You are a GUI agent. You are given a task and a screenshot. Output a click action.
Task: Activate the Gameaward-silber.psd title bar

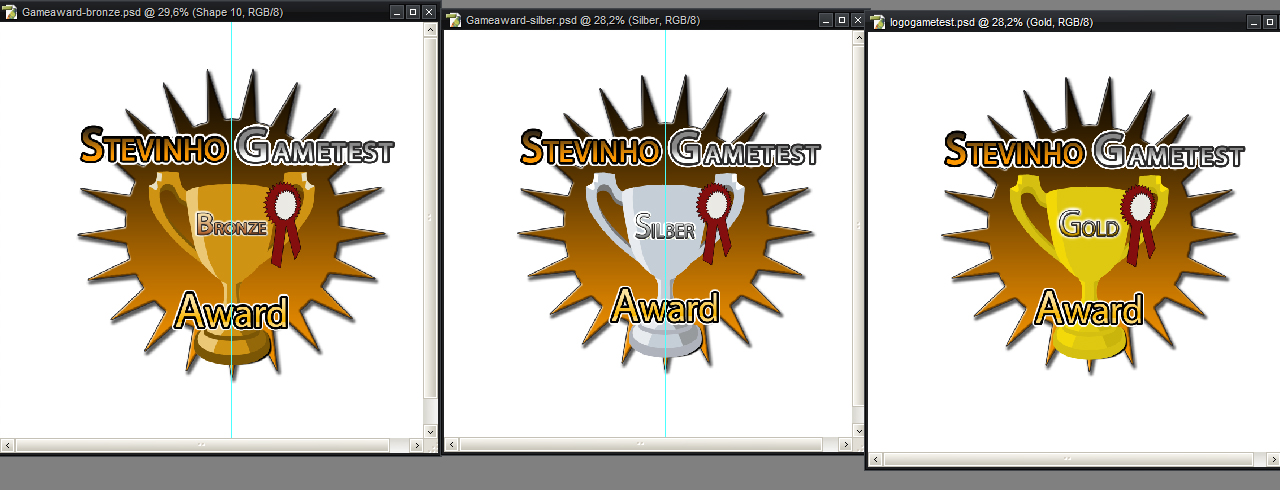pyautogui.click(x=700, y=20)
